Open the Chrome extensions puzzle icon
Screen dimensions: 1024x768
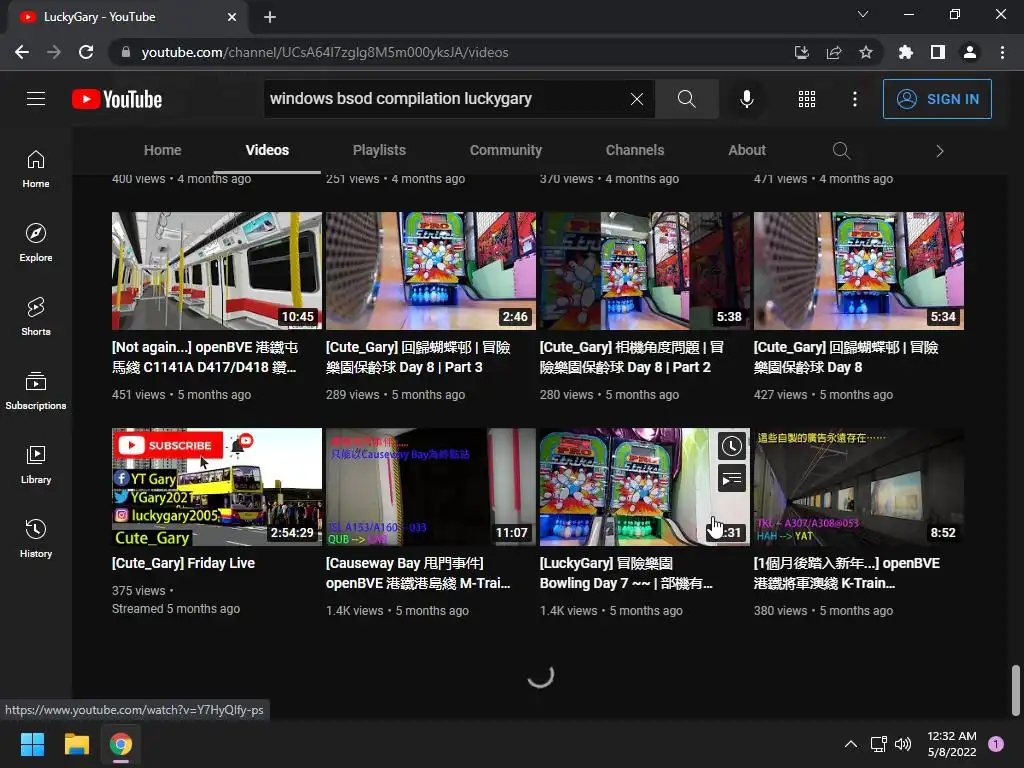(x=906, y=52)
